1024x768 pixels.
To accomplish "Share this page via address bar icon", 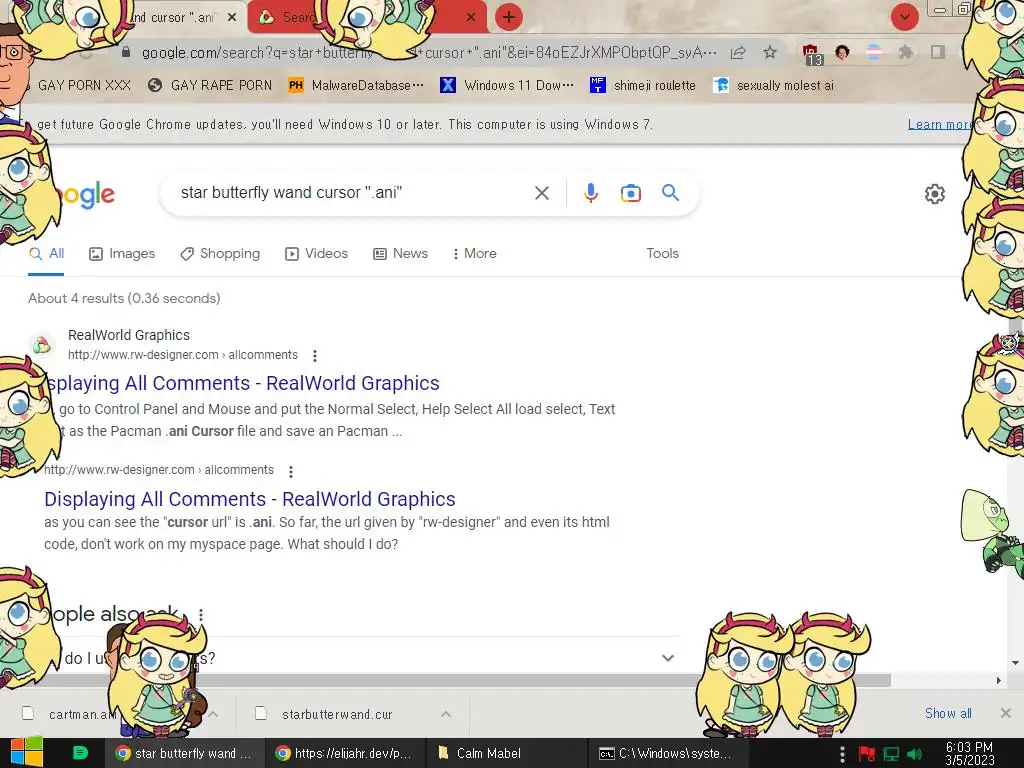I will [738, 52].
